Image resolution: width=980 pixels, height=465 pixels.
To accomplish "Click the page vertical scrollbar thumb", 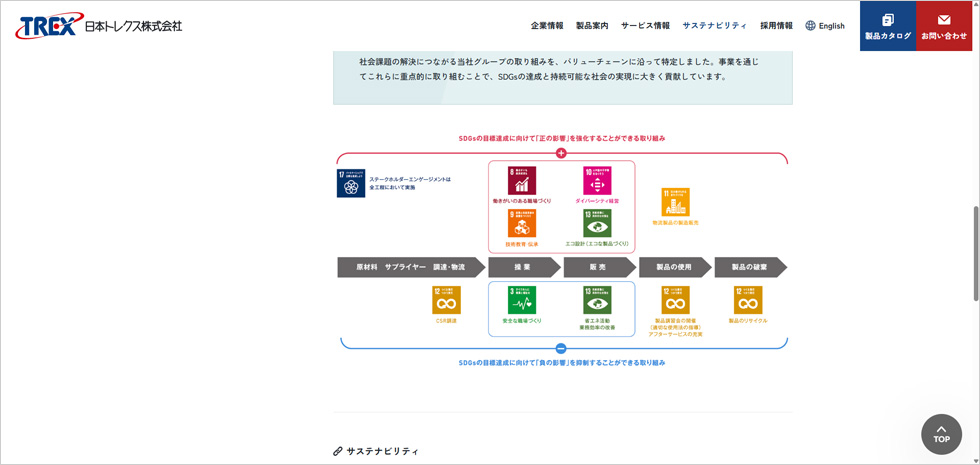I will point(975,252).
